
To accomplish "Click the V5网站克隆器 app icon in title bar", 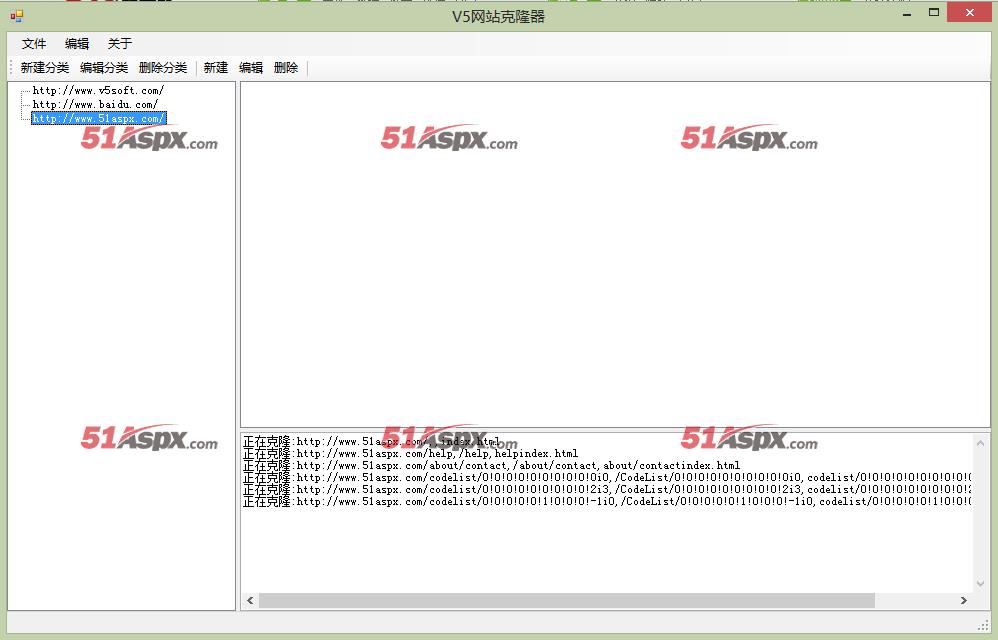I will click(x=17, y=16).
